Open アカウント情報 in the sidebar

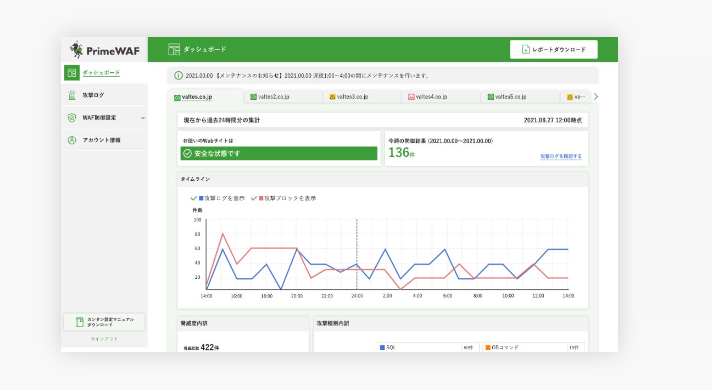point(104,140)
